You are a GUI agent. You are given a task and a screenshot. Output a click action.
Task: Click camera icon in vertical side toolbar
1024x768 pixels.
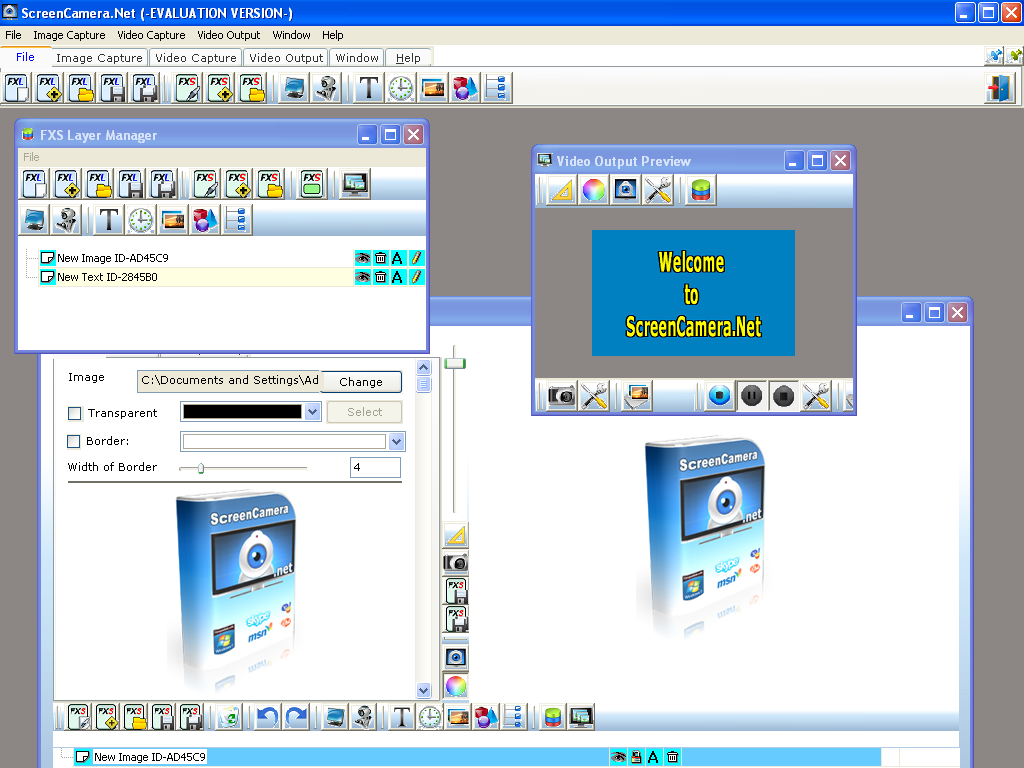tap(456, 562)
